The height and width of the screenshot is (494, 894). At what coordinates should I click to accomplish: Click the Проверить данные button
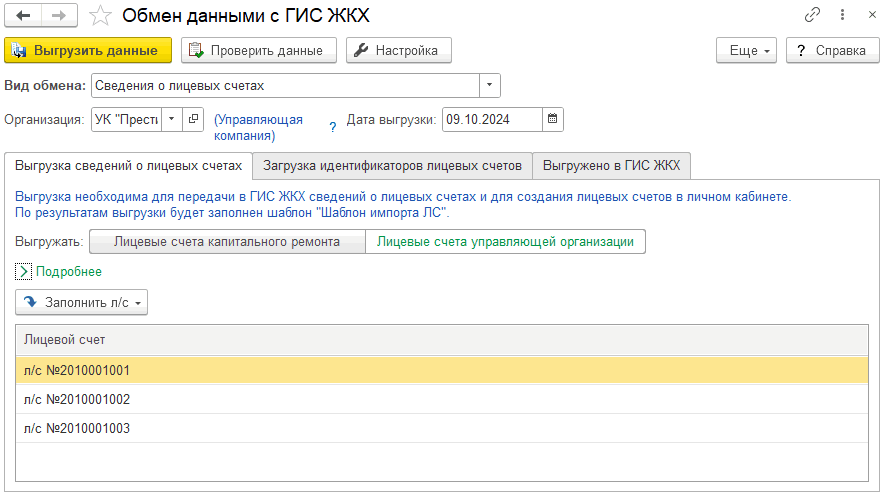point(259,50)
